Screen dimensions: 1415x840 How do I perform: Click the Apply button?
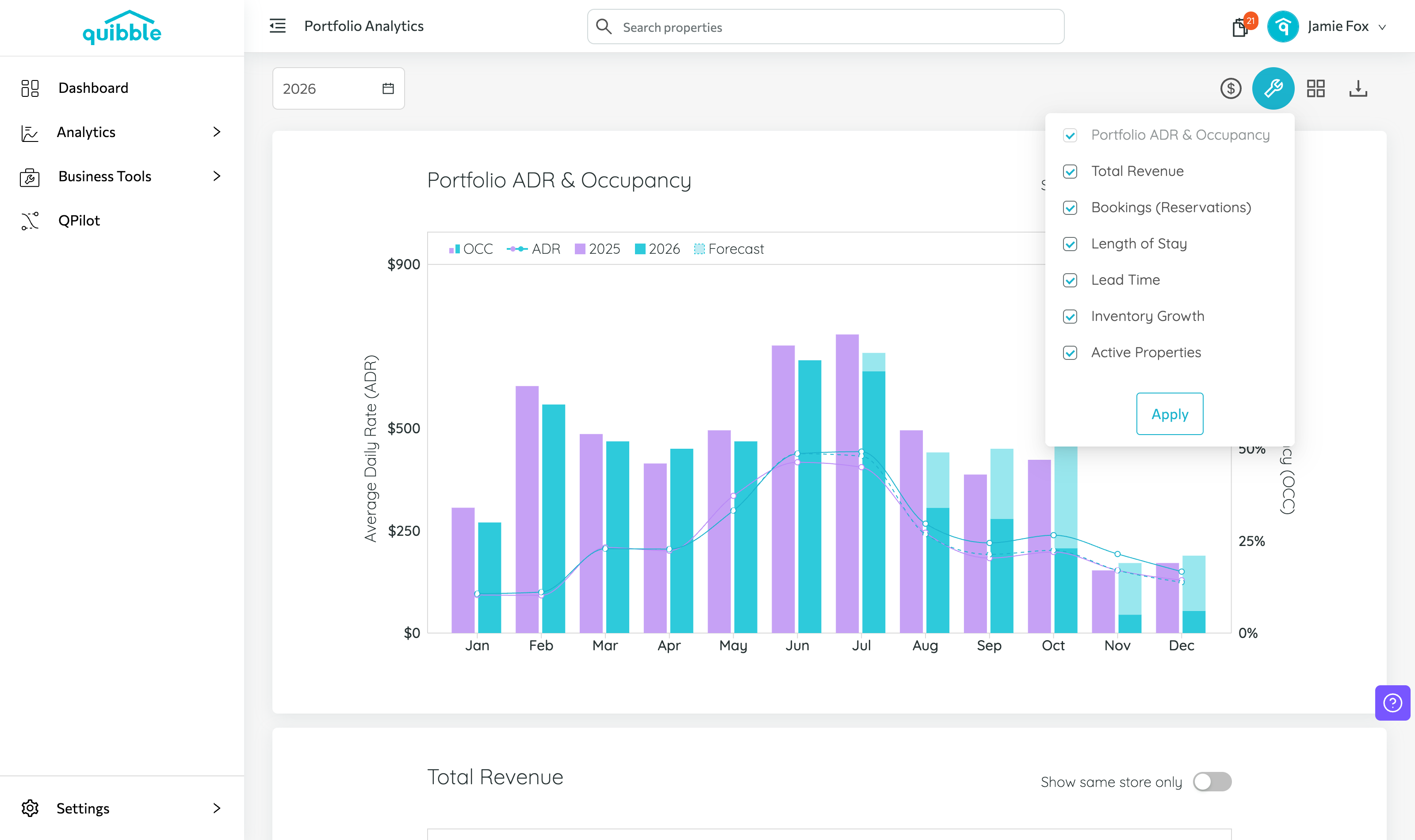pos(1169,414)
